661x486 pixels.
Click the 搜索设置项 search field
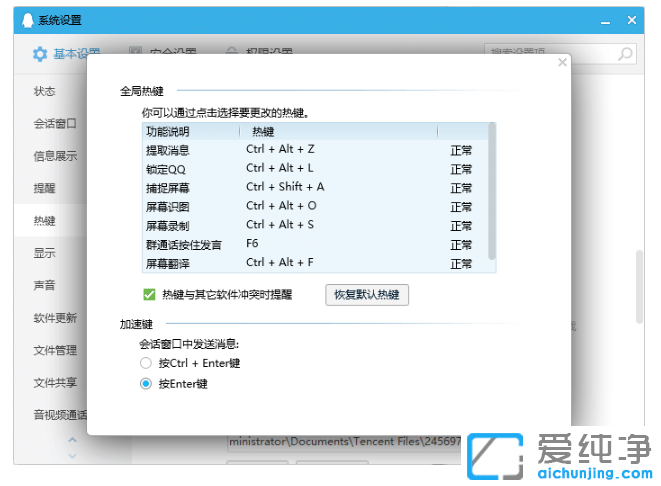point(550,54)
